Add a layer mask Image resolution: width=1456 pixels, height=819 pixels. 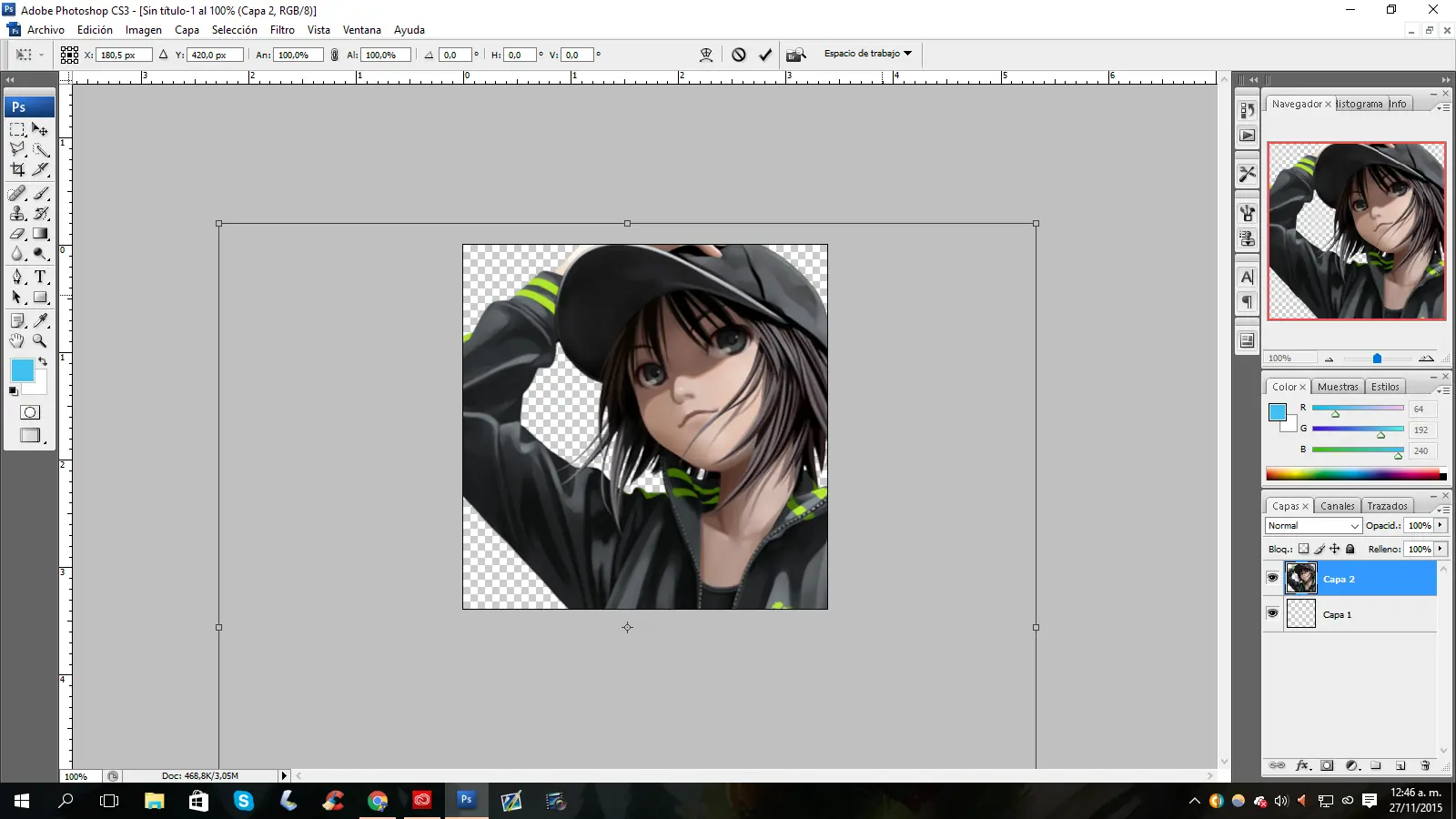[1327, 765]
